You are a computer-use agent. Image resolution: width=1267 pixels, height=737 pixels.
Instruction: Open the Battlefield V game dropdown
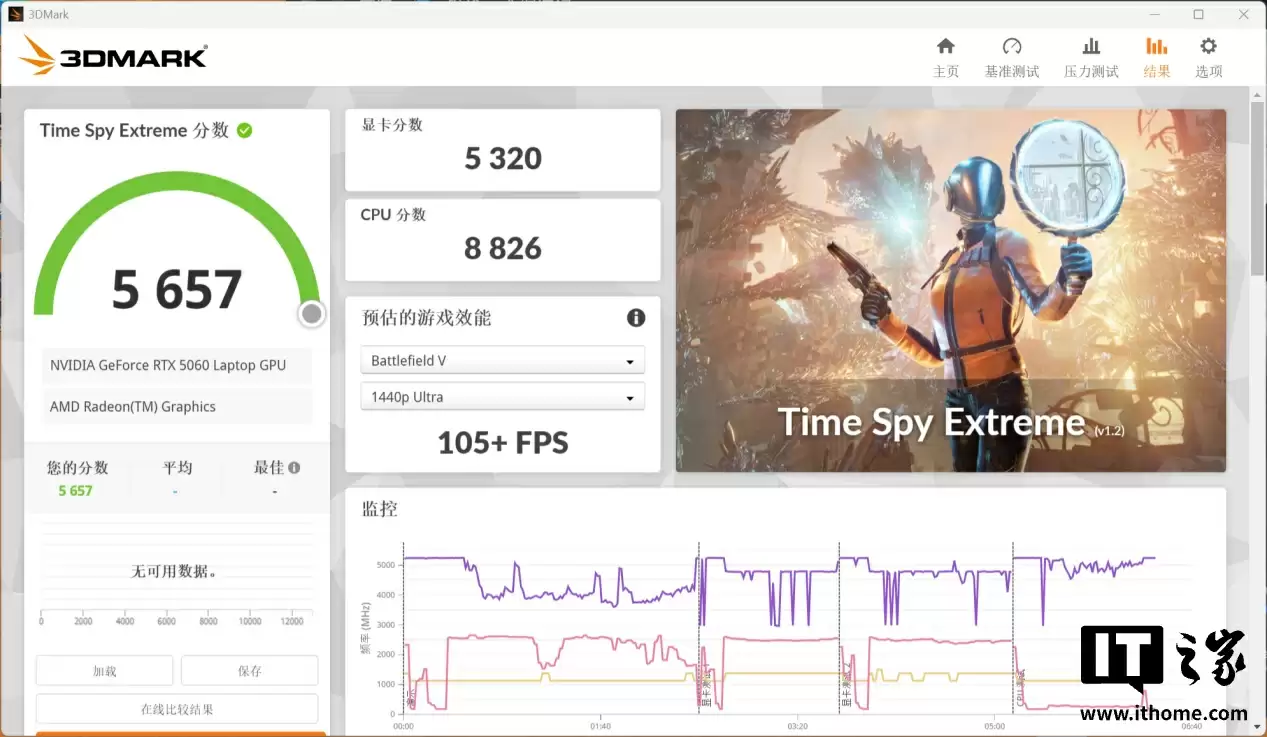(x=502, y=360)
